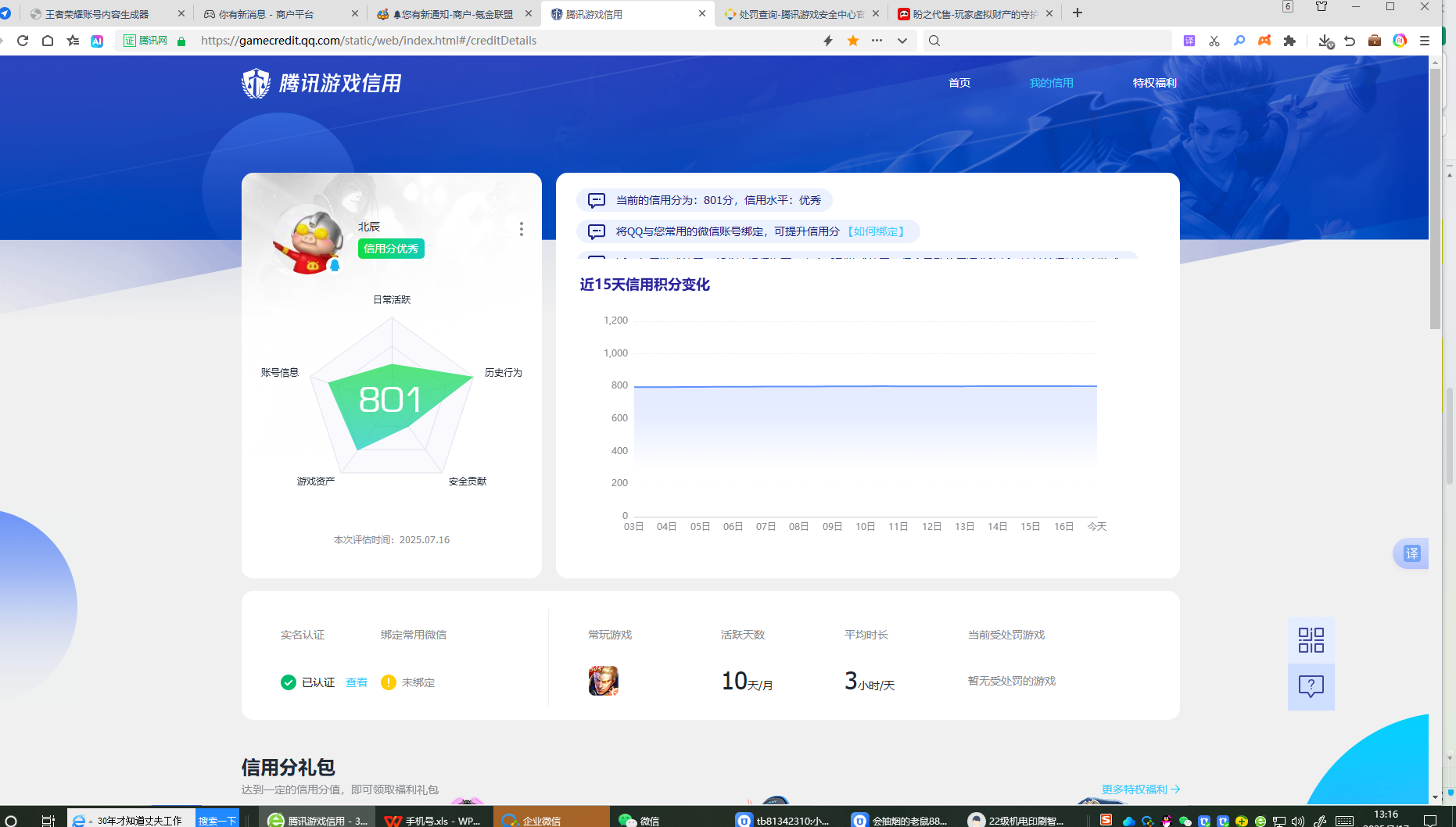Viewport: 1456px width, 827px height.
Task: Click the scissors screenshot extension icon
Action: tap(1214, 41)
